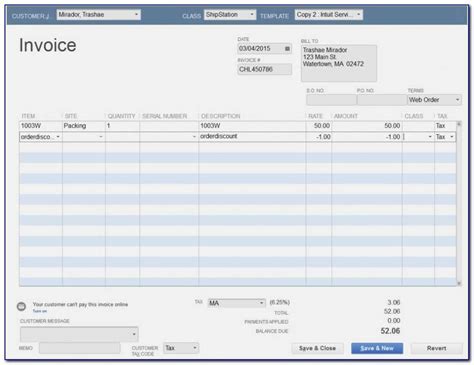Image resolution: width=474 pixels, height=365 pixels.
Task: Expand the Class dropdown set to ShipStation
Action: point(230,15)
